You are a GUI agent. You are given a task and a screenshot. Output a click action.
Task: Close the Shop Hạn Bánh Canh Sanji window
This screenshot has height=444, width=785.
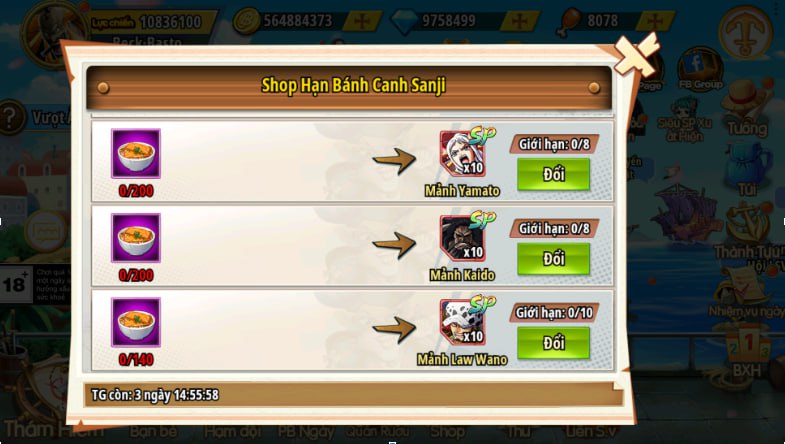tap(636, 54)
